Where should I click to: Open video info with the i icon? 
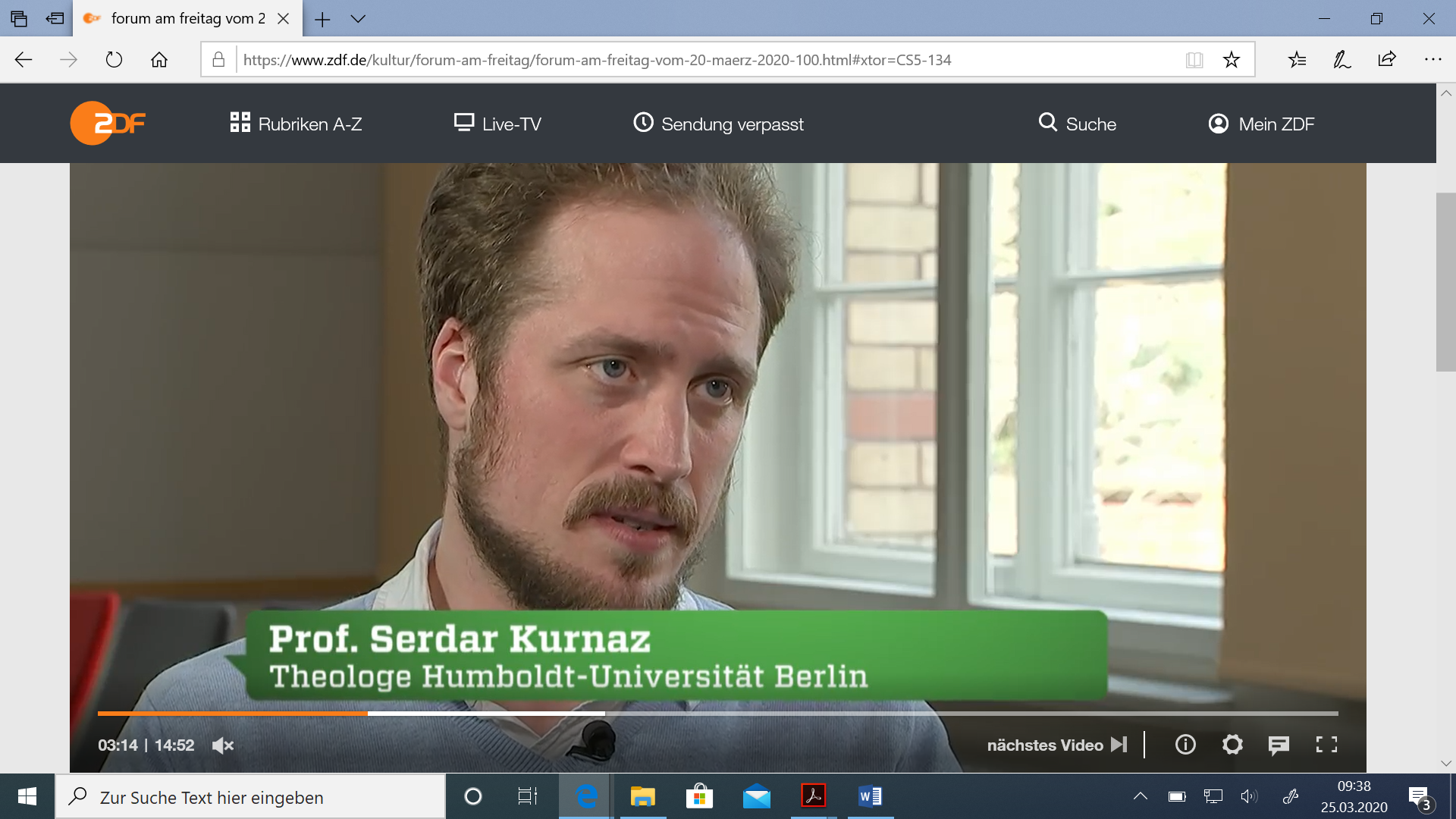[1185, 745]
